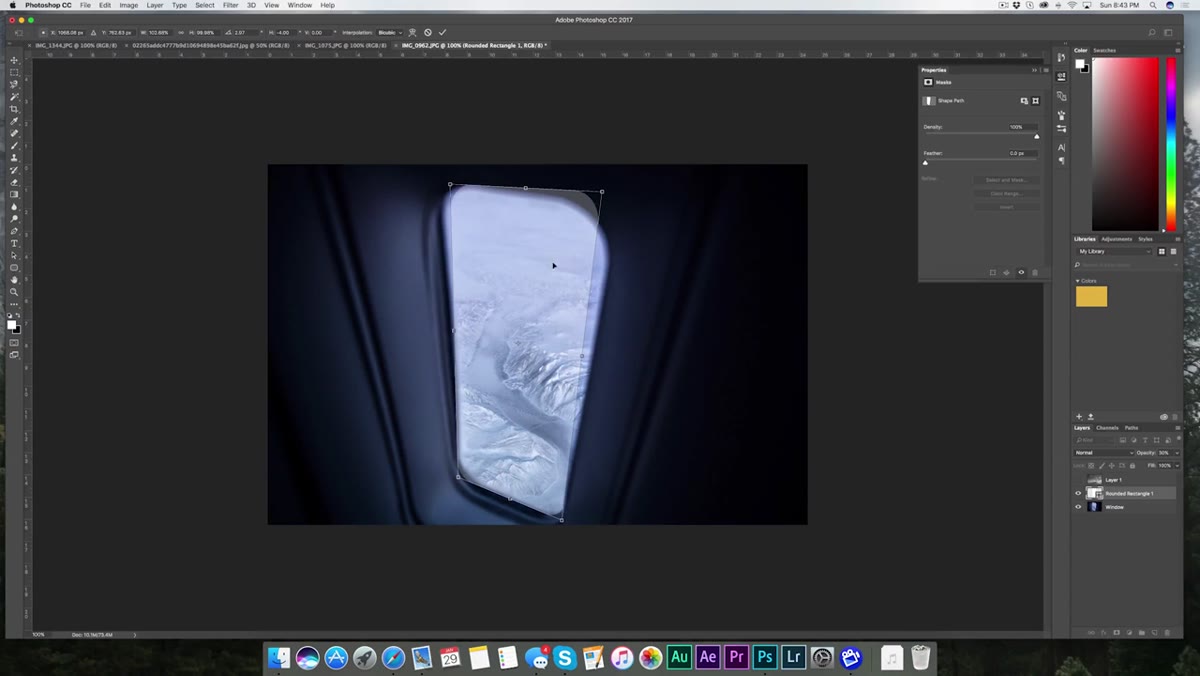Toggle link to maintain aspect ratio
Image resolution: width=1200 pixels, height=676 pixels.
point(181,32)
